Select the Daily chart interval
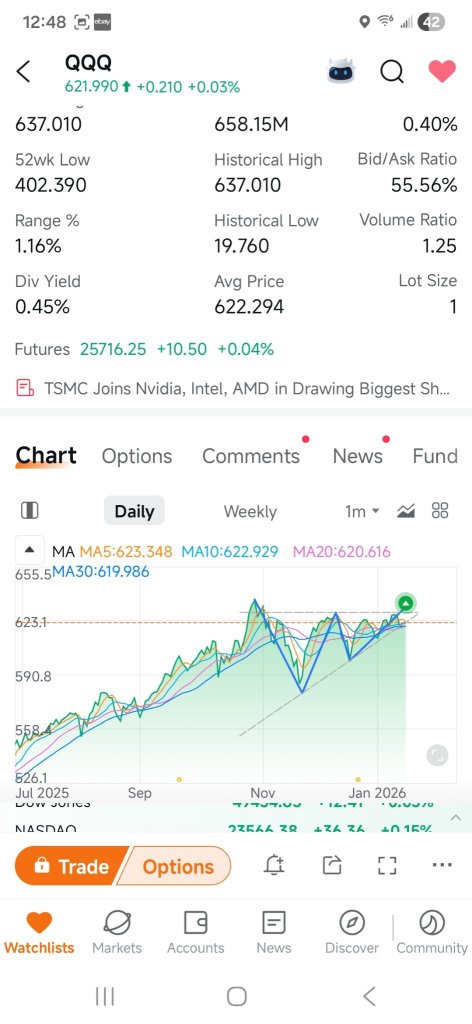The height and width of the screenshot is (1024, 472). (x=134, y=511)
